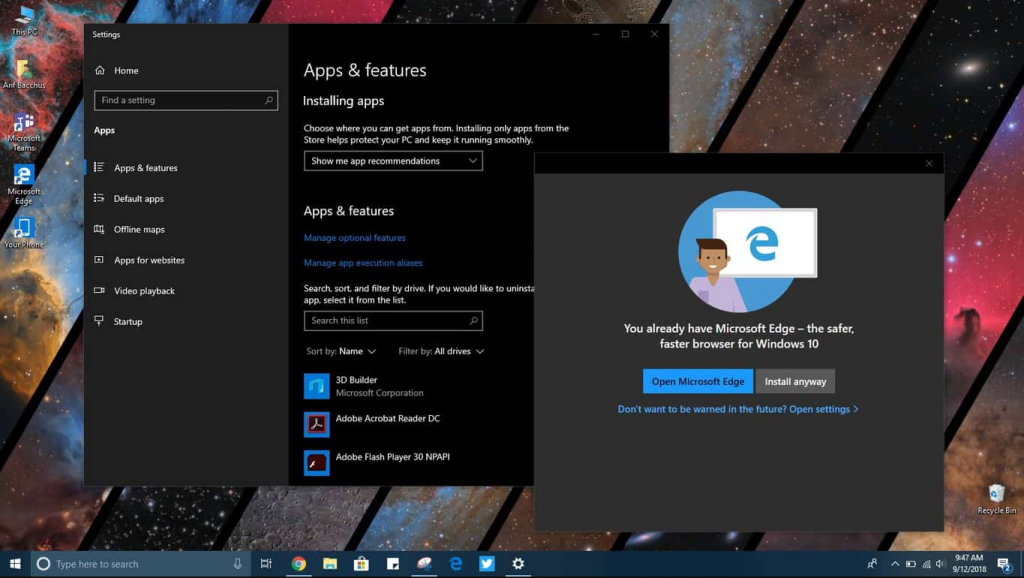Maximize the Settings window

pyautogui.click(x=625, y=34)
